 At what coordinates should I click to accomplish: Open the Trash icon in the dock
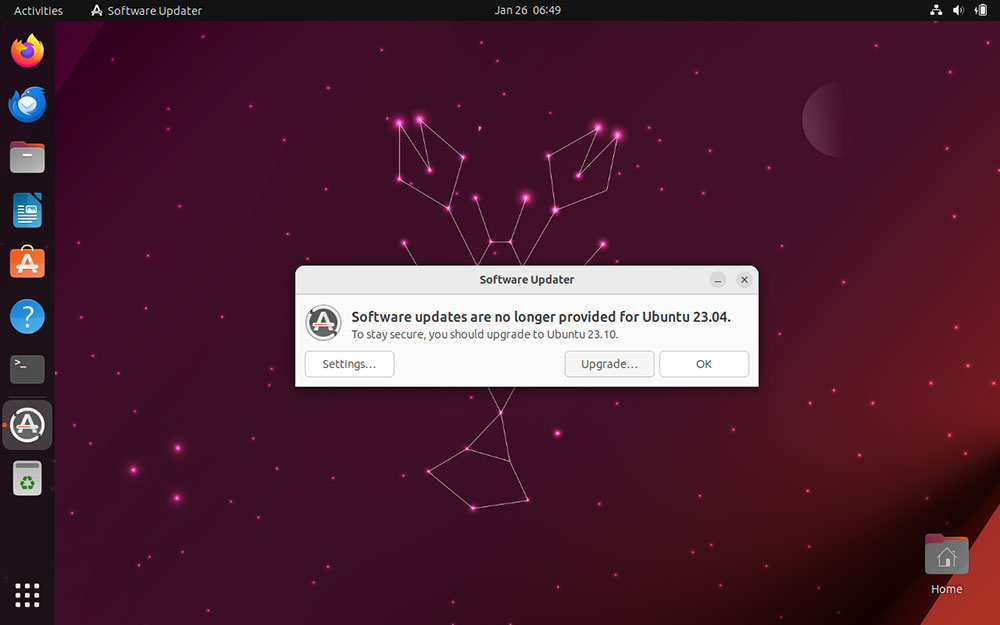[x=27, y=477]
